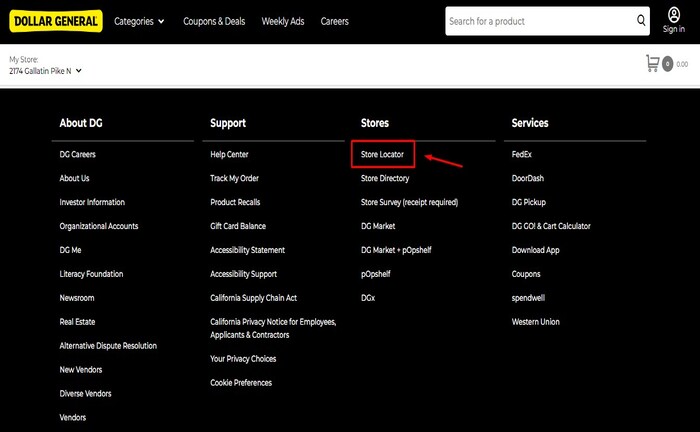700x432 pixels.
Task: Open Store Survey (receipt required) link
Action: click(x=409, y=202)
